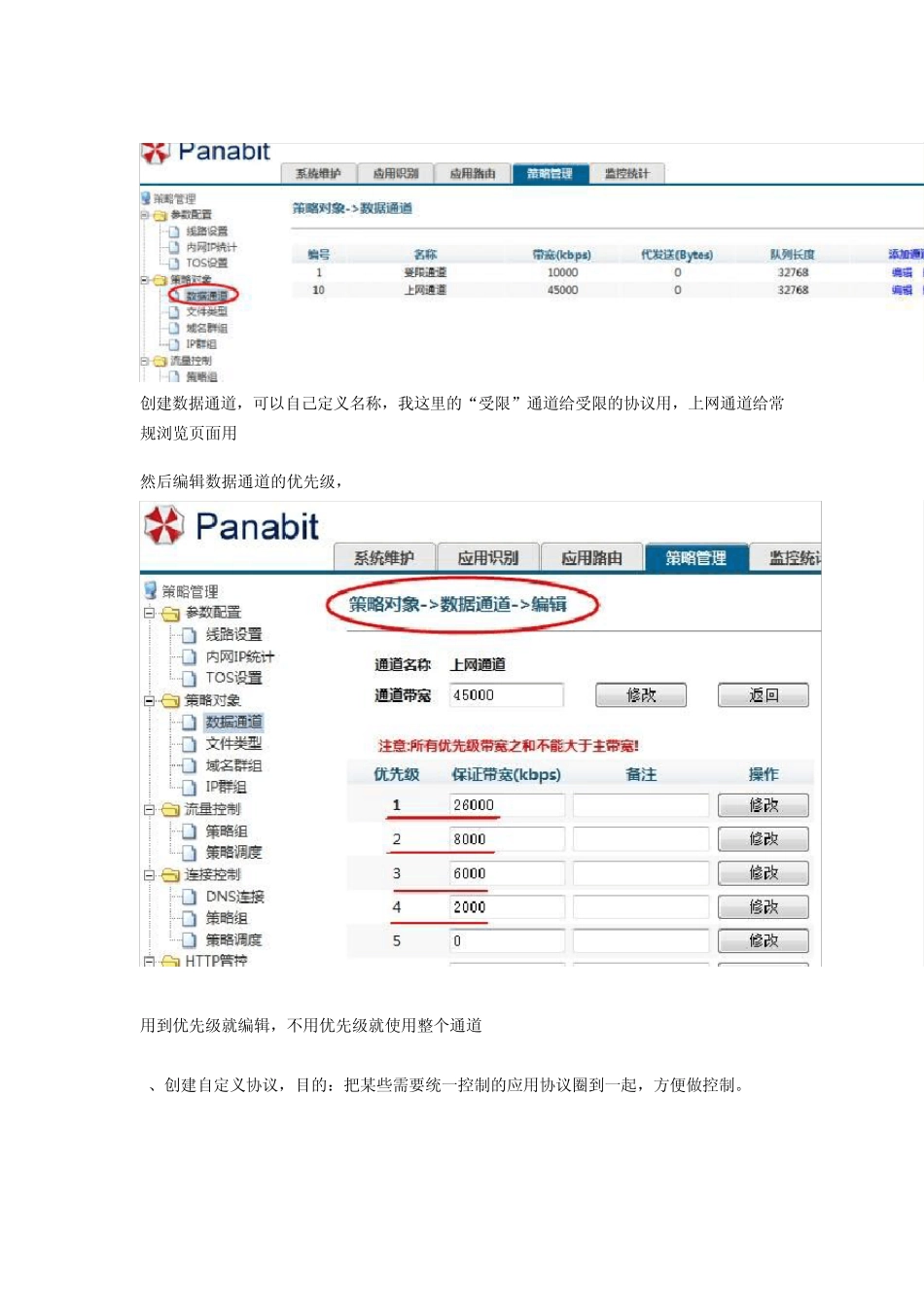
Task: Click the 备注 field in priority 3 row
Action: click(x=641, y=873)
